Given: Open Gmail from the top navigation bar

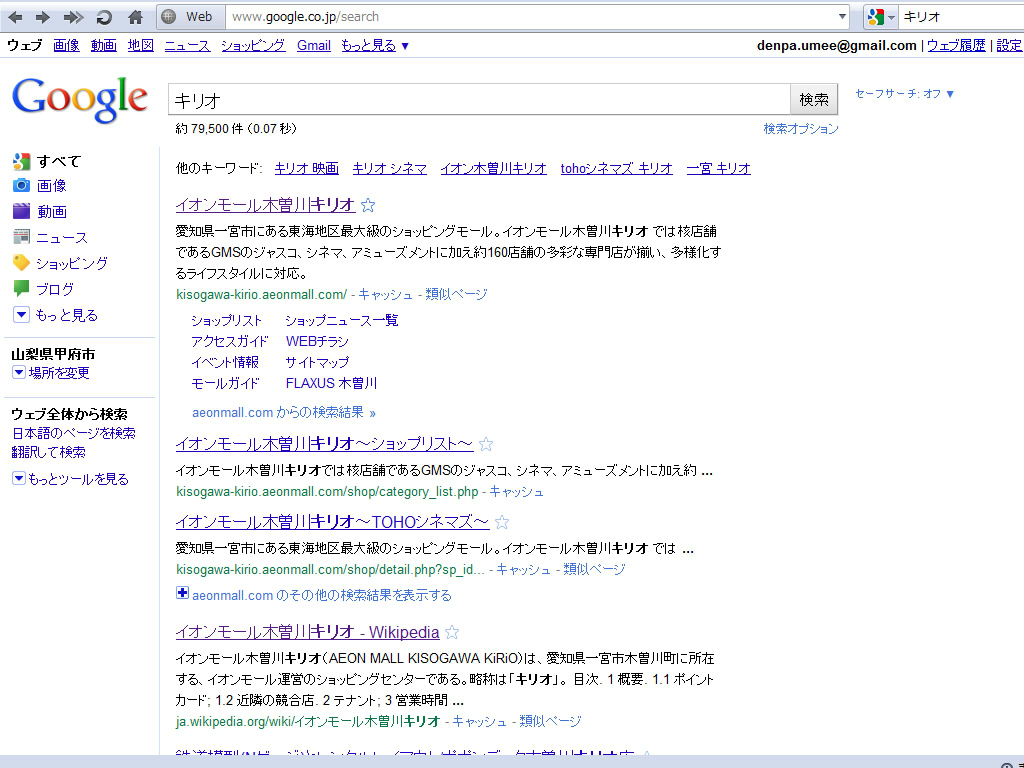Looking at the screenshot, I should click(x=313, y=46).
